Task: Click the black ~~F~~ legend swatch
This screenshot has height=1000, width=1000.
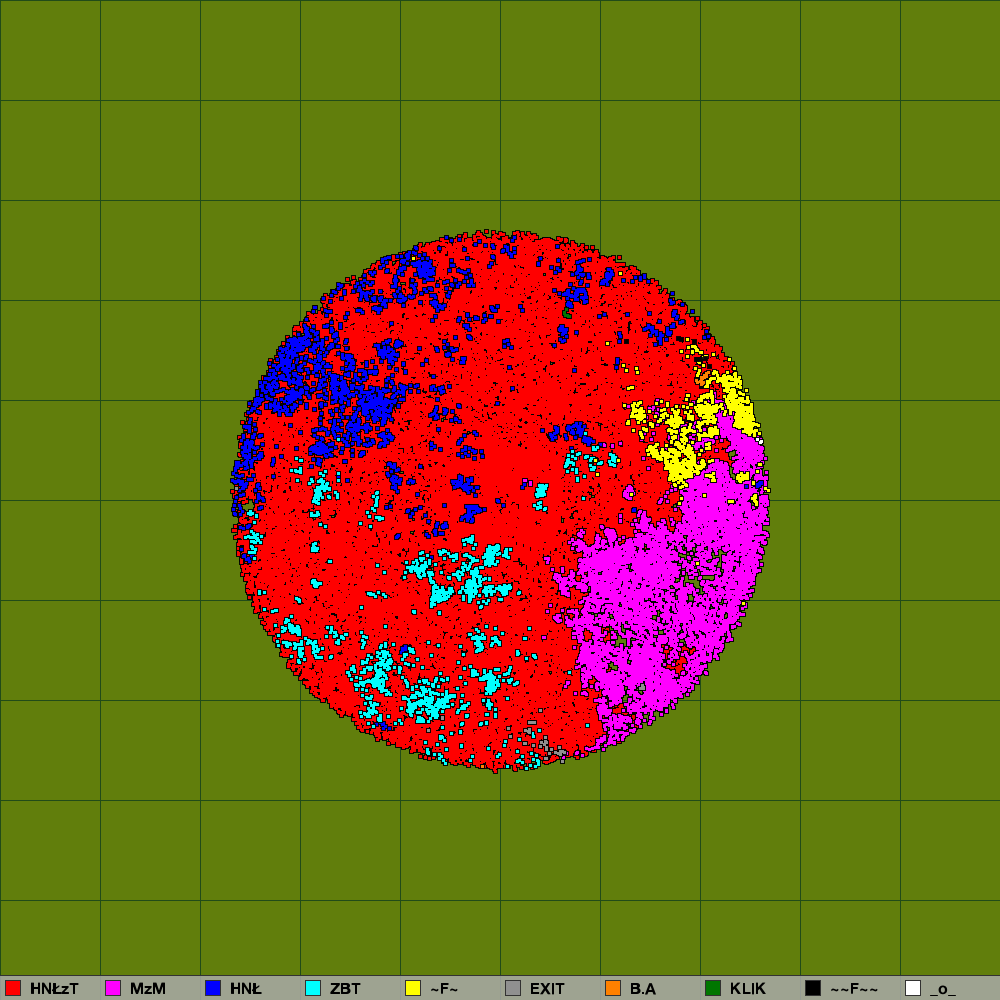Action: pos(813,988)
